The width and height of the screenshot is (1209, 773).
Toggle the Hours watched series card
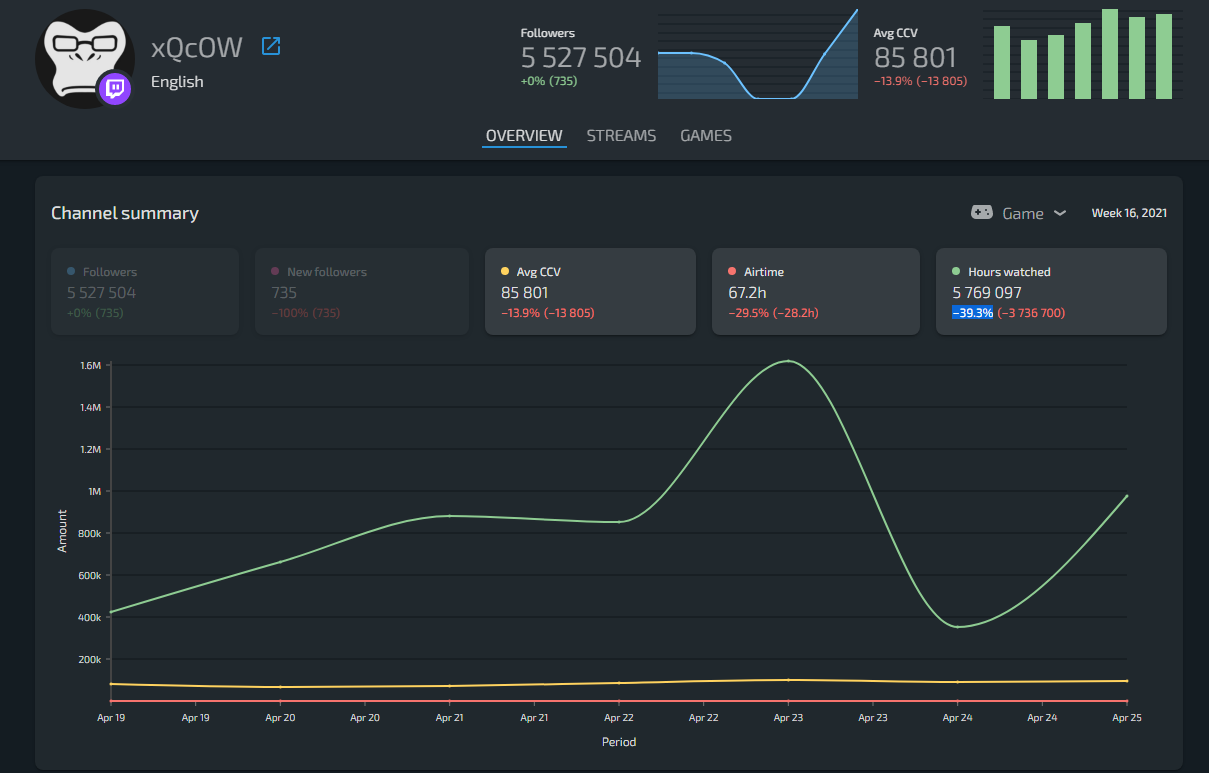1051,291
